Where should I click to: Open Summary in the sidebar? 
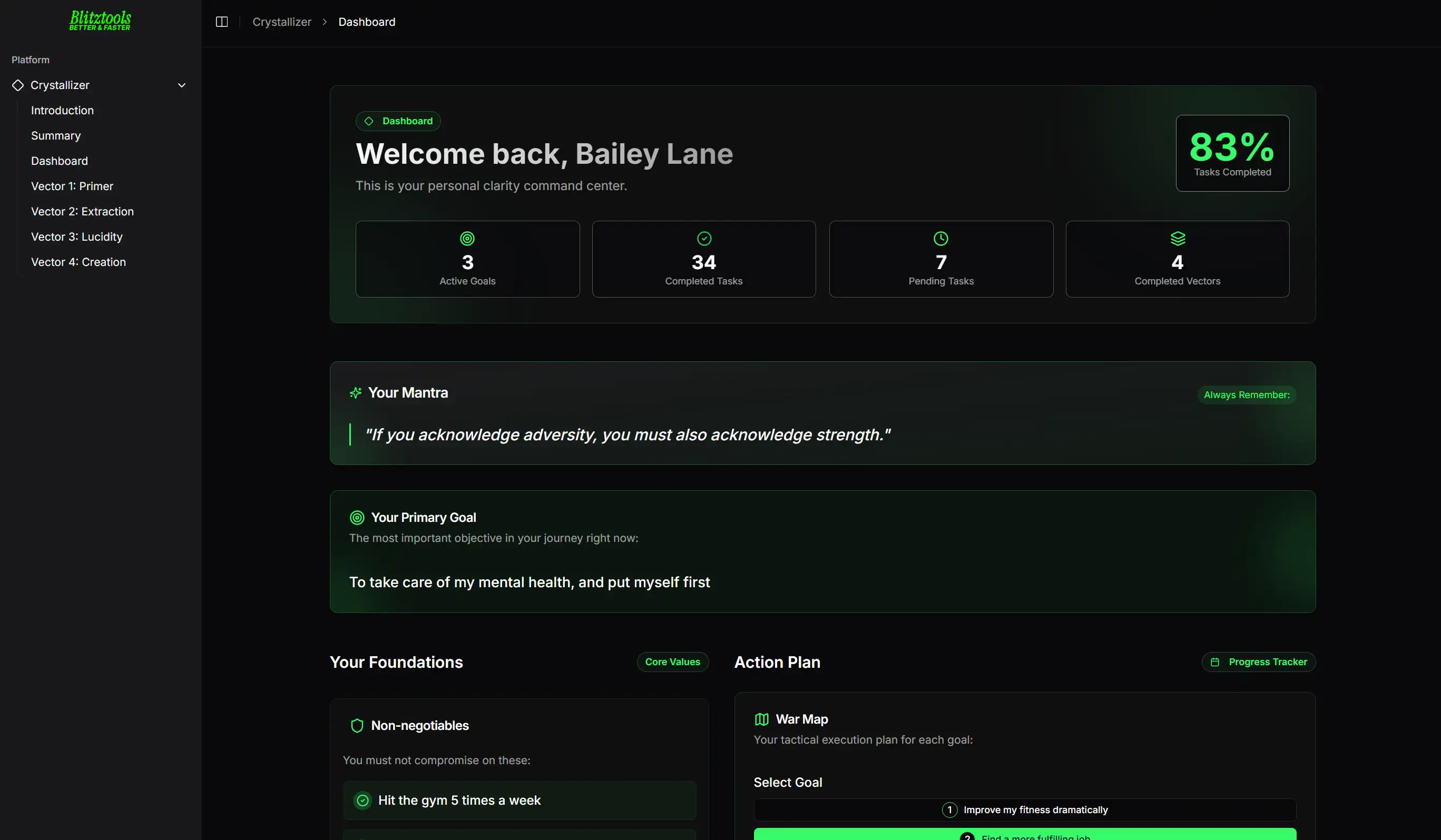click(56, 135)
